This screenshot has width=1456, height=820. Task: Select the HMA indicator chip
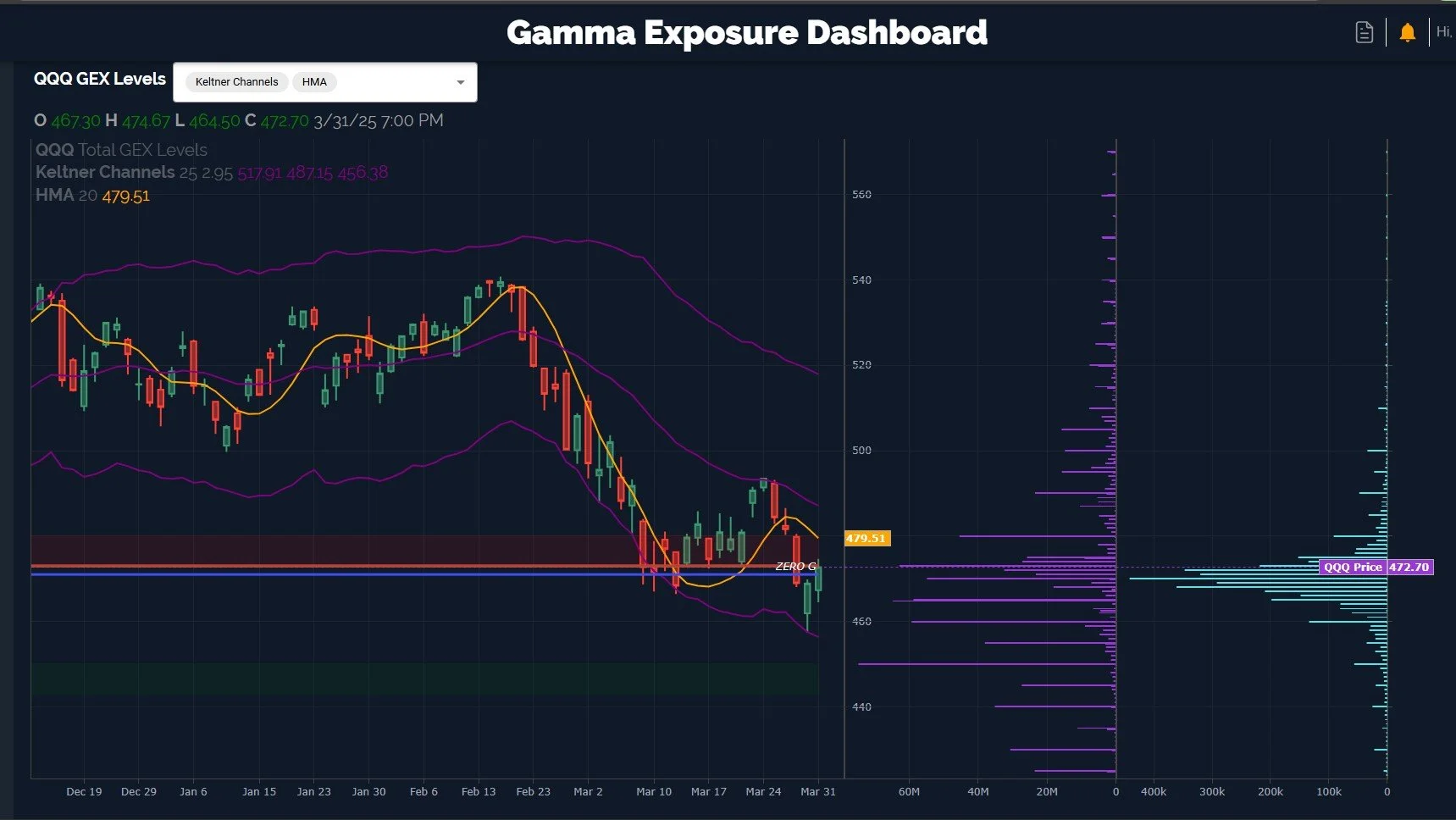coord(314,82)
